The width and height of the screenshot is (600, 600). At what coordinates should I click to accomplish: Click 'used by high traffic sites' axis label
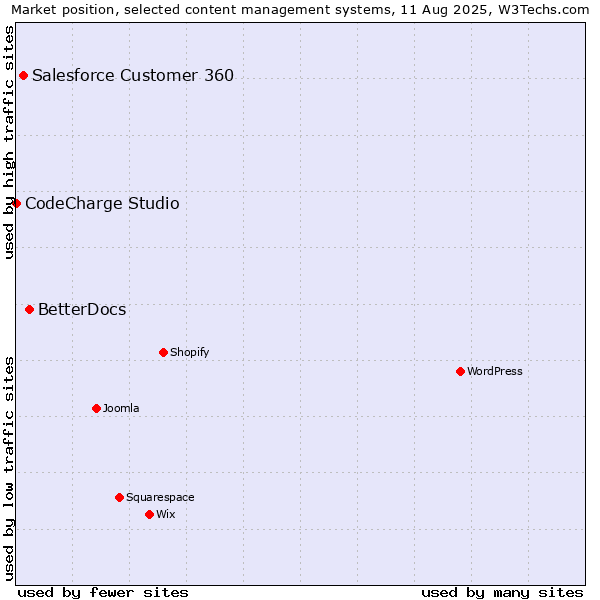click(8, 142)
